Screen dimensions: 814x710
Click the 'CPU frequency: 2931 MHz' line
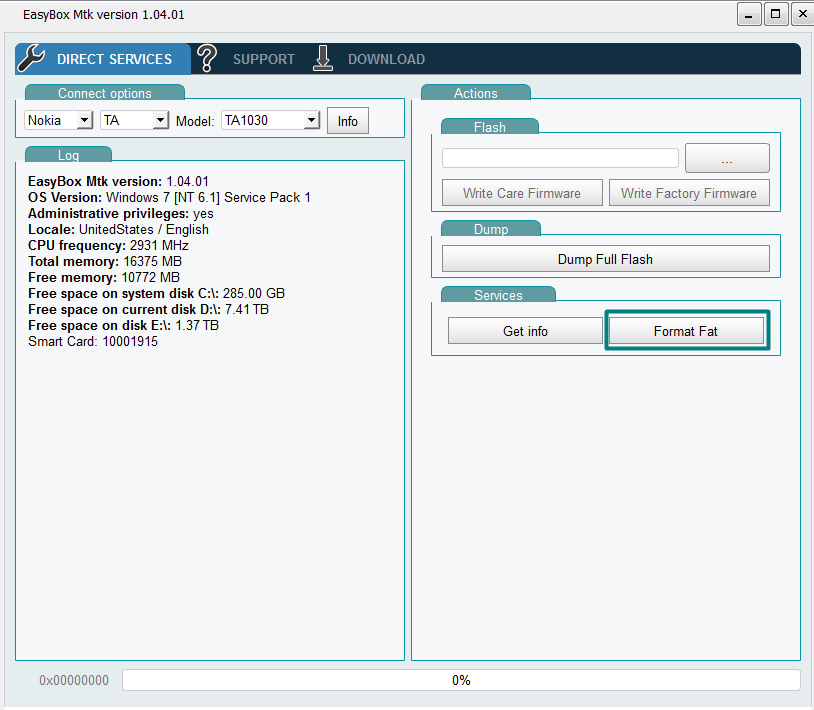tap(108, 245)
